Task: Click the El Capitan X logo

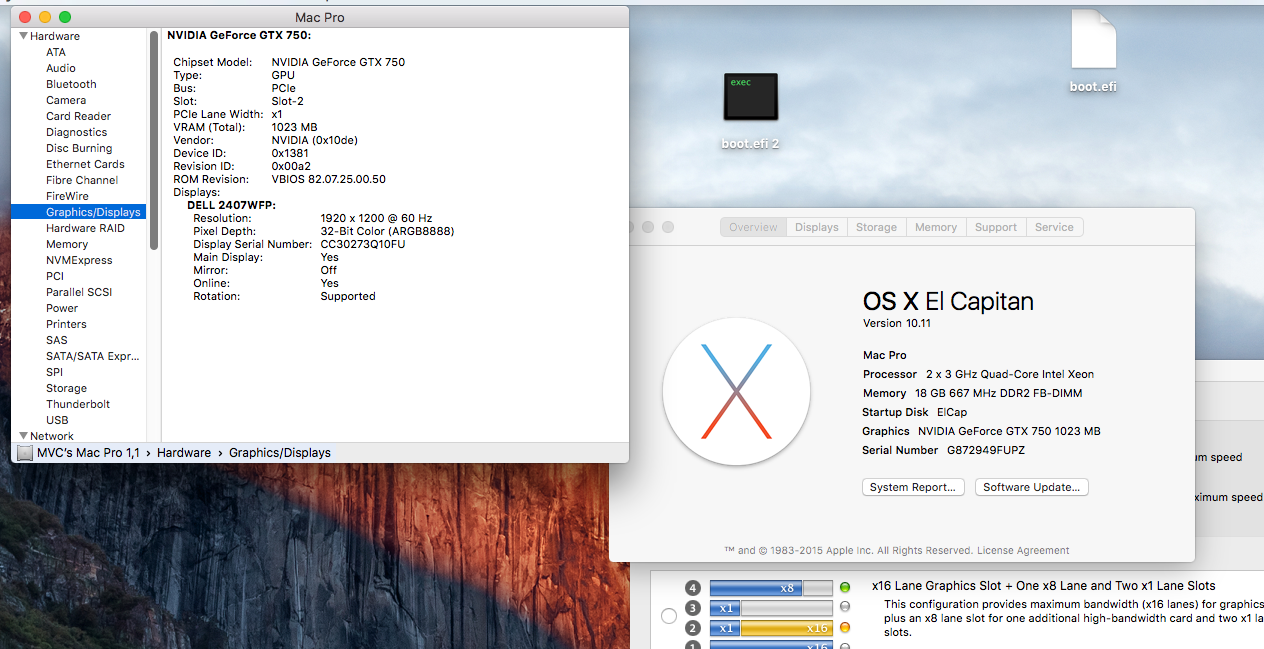Action: 736,391
